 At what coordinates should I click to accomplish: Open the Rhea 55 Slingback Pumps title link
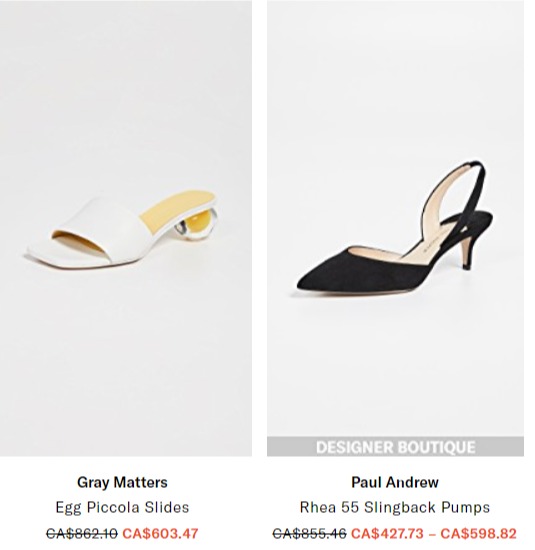(395, 507)
